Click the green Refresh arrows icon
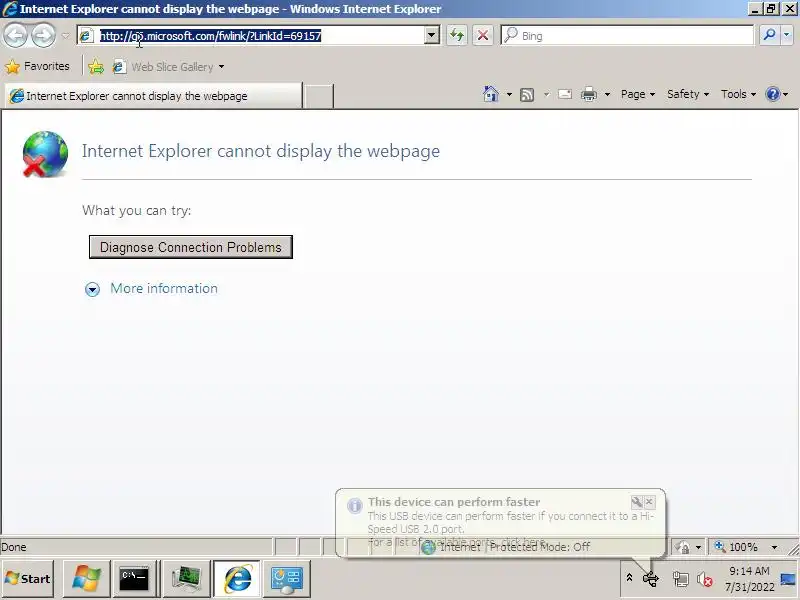Viewport: 800px width, 600px height. 457,36
